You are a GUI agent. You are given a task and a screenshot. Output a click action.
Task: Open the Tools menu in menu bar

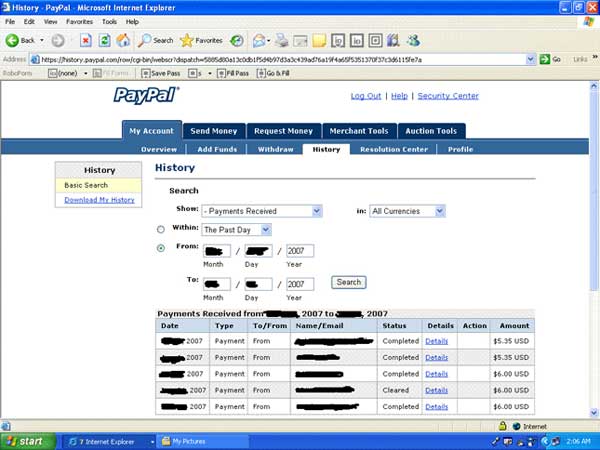click(x=108, y=21)
